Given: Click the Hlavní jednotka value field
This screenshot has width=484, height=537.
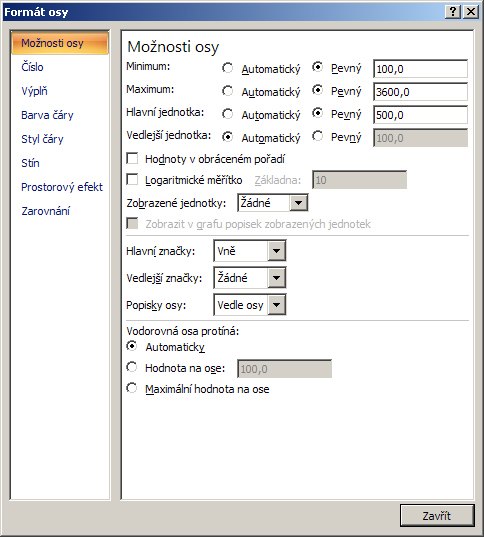Looking at the screenshot, I should 420,114.
